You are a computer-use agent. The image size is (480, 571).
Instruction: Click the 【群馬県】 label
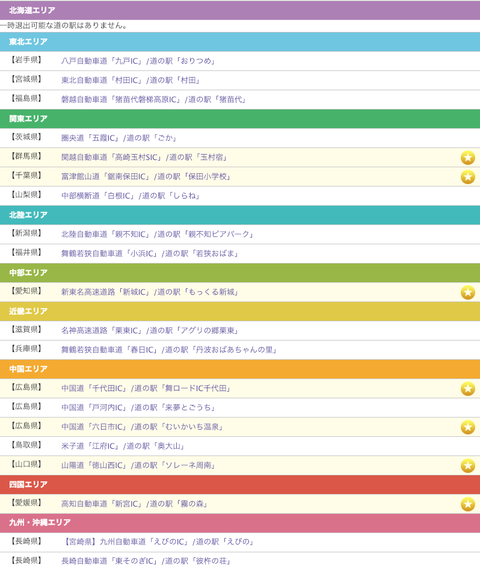[x=26, y=156]
